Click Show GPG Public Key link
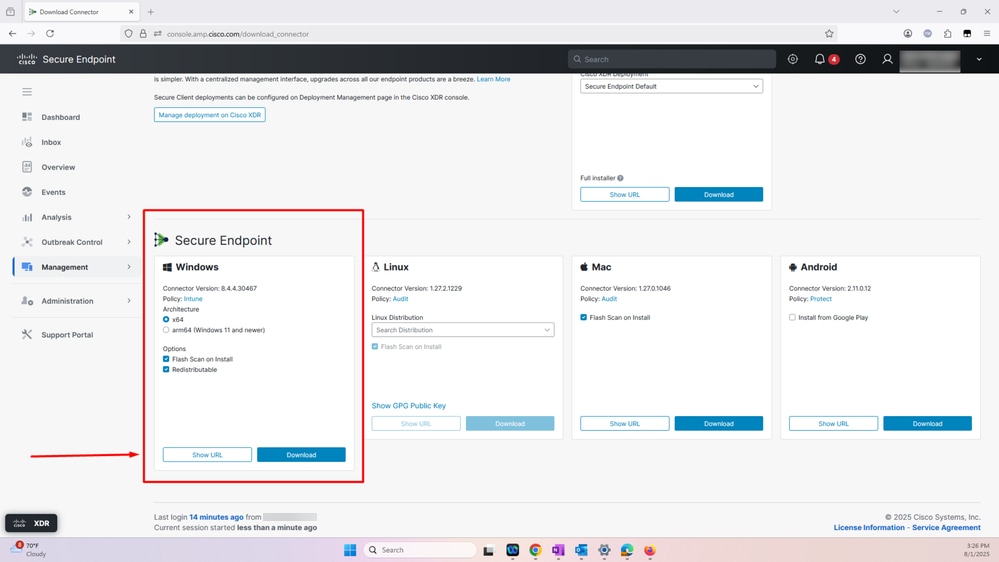Viewport: 999px width, 562px height. pyautogui.click(x=408, y=406)
